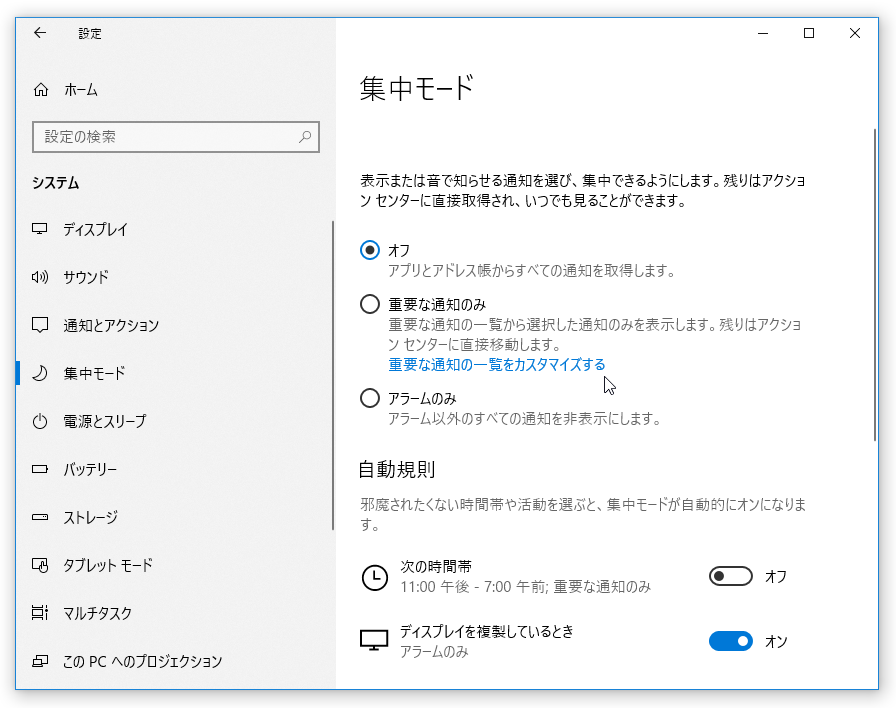
Task: Click the ストレージ drive icon
Action: 39,517
